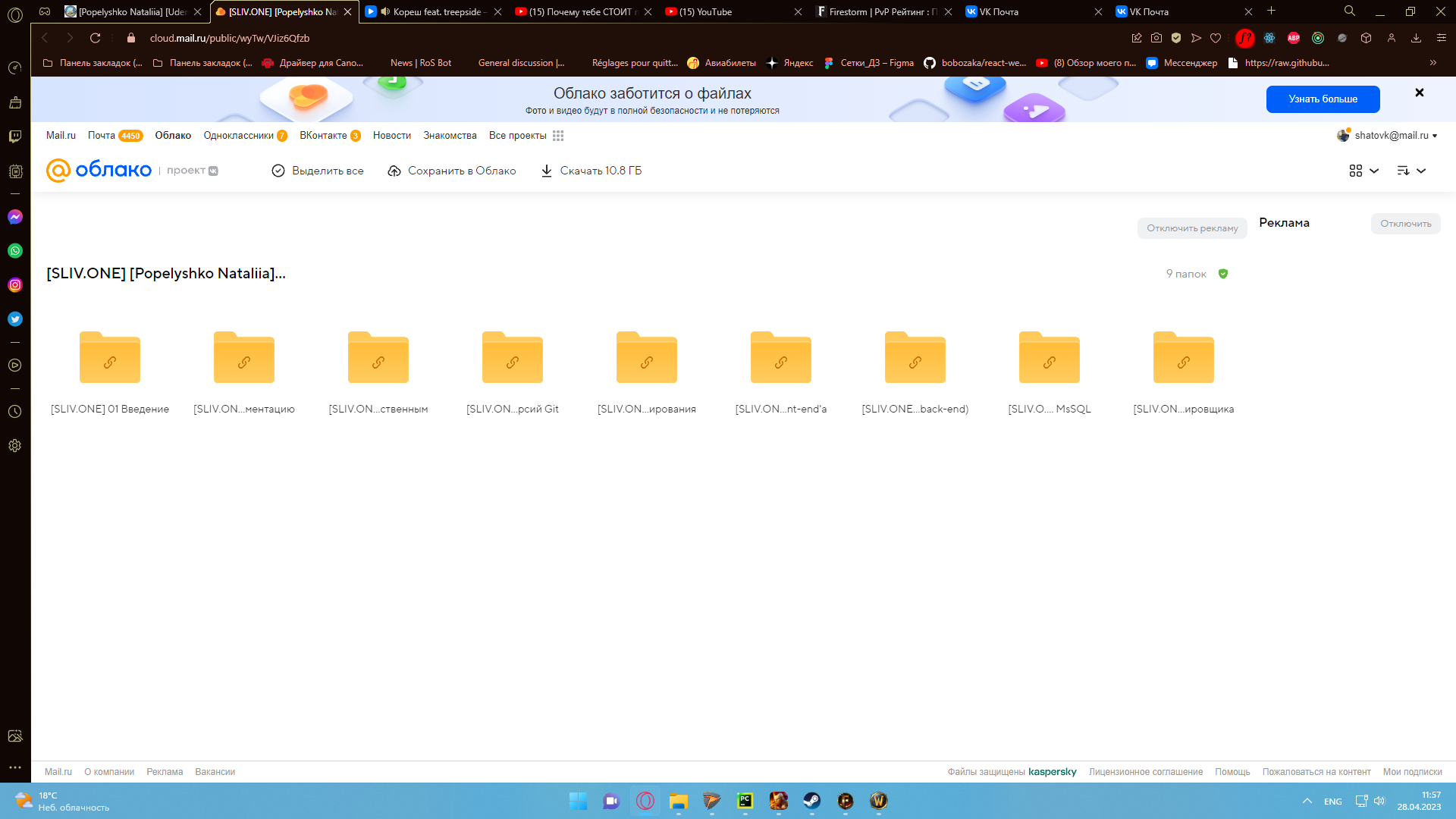
Task: Open Messenger in the Opera sidebar
Action: [15, 217]
